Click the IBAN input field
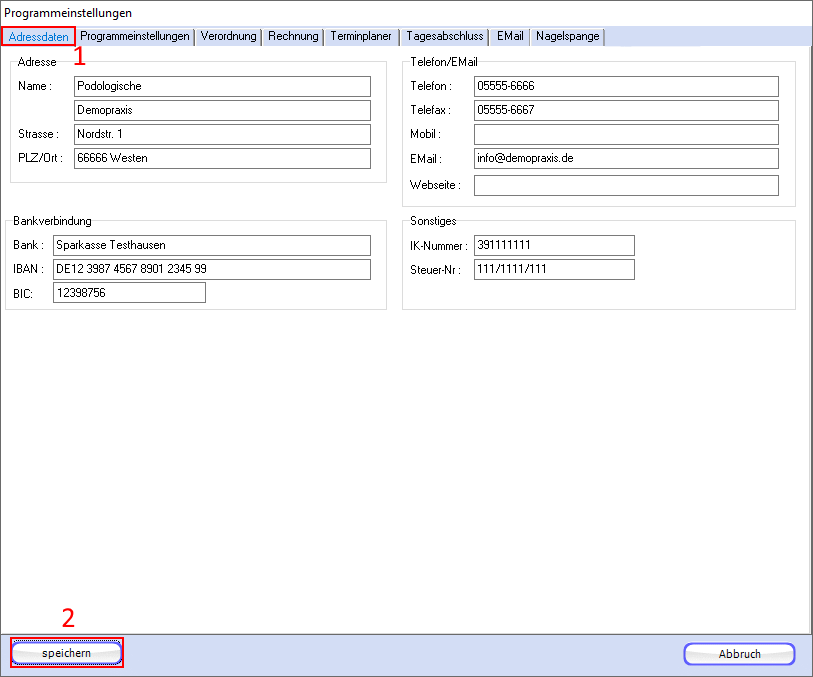Screen dimensions: 813x677 coord(211,269)
